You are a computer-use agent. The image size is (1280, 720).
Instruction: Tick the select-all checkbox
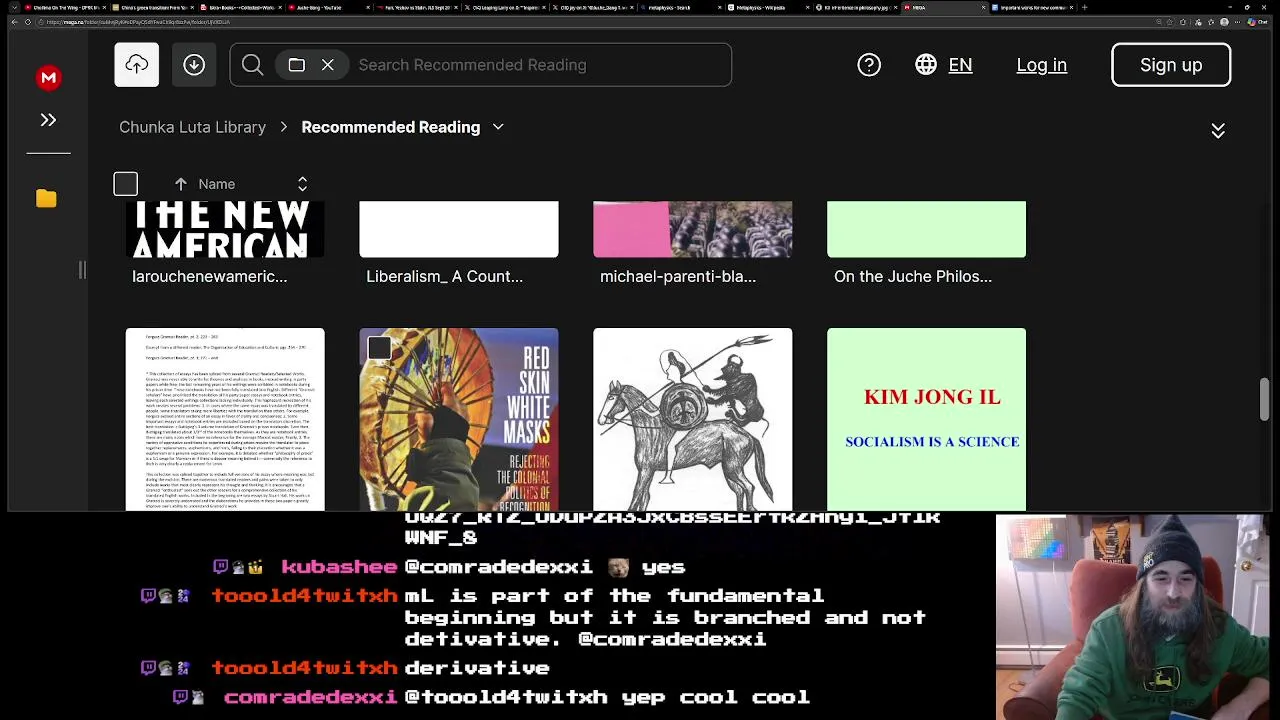point(125,184)
